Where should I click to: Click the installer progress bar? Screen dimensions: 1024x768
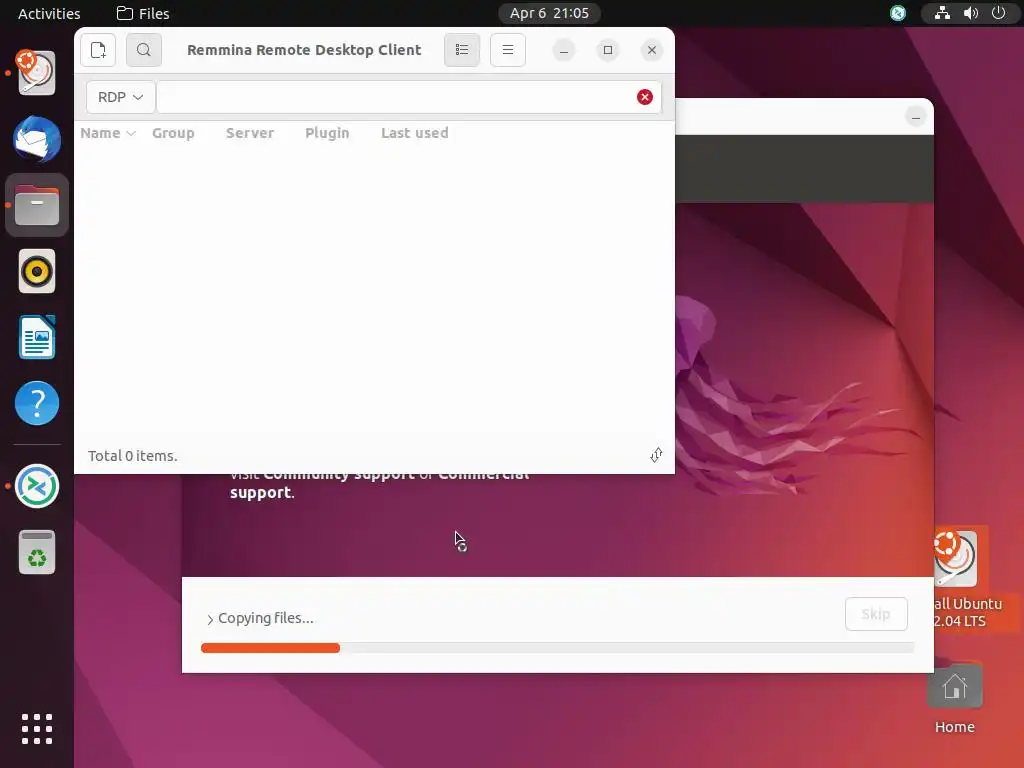point(557,648)
